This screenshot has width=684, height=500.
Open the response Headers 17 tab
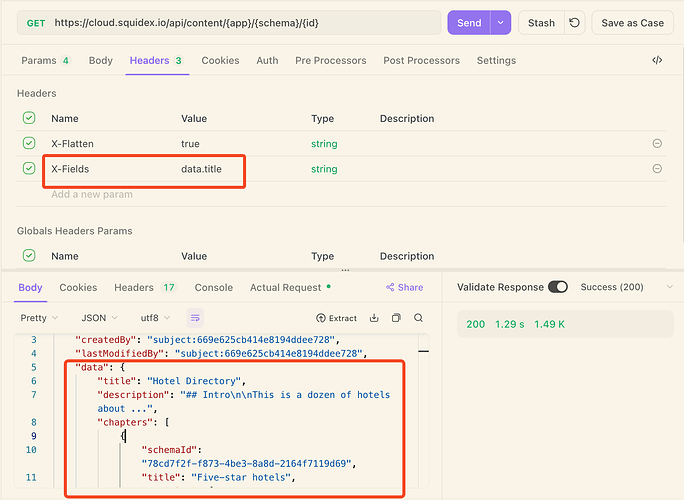pyautogui.click(x=145, y=288)
